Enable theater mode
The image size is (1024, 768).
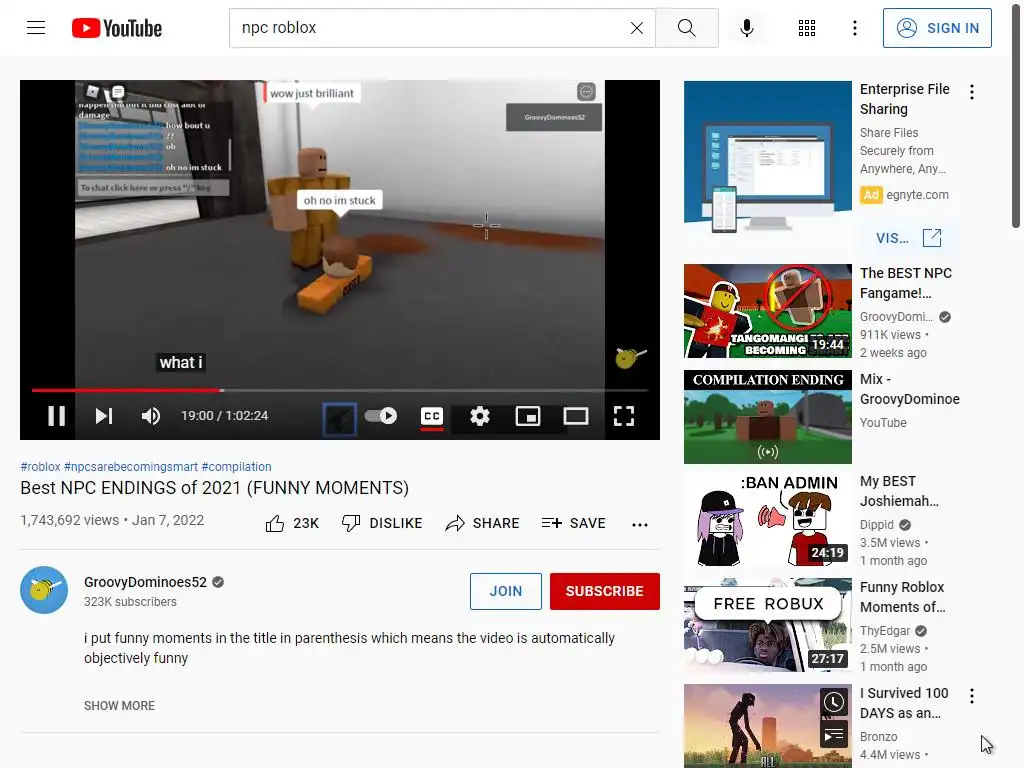[576, 416]
